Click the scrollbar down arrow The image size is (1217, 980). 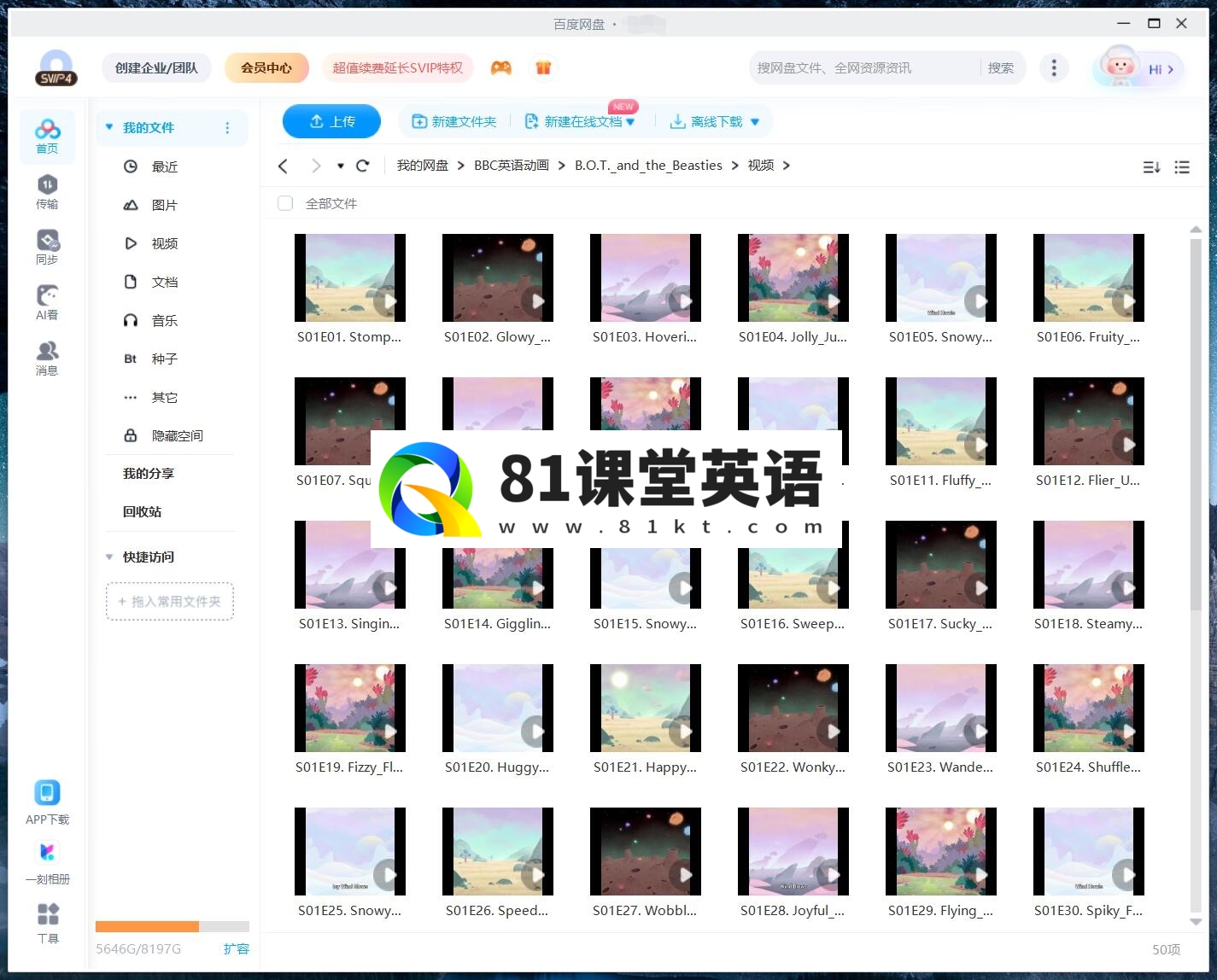click(1196, 922)
